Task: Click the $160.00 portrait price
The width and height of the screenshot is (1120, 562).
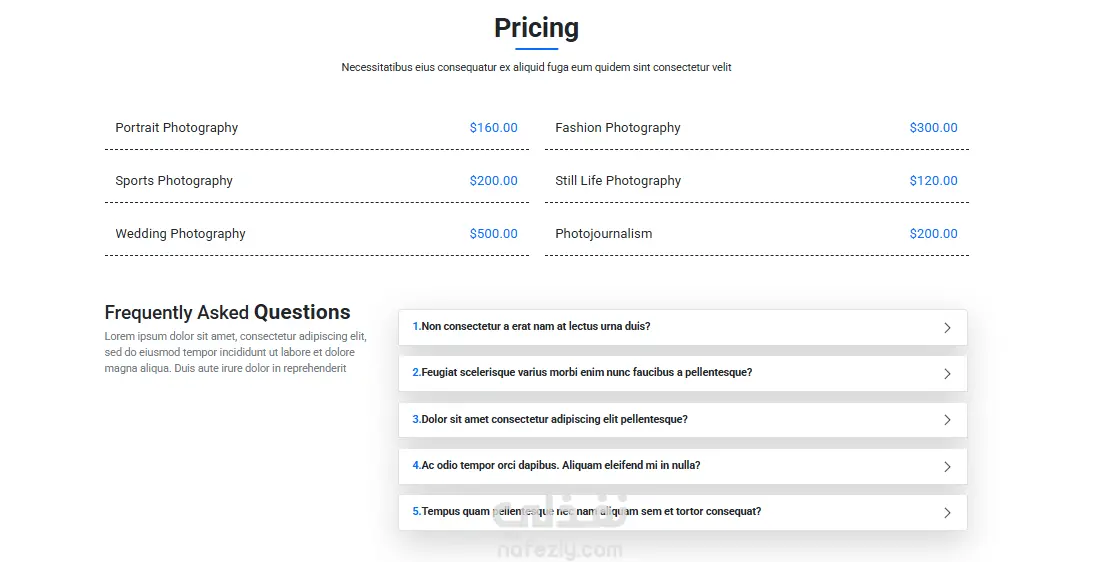Action: pos(494,128)
